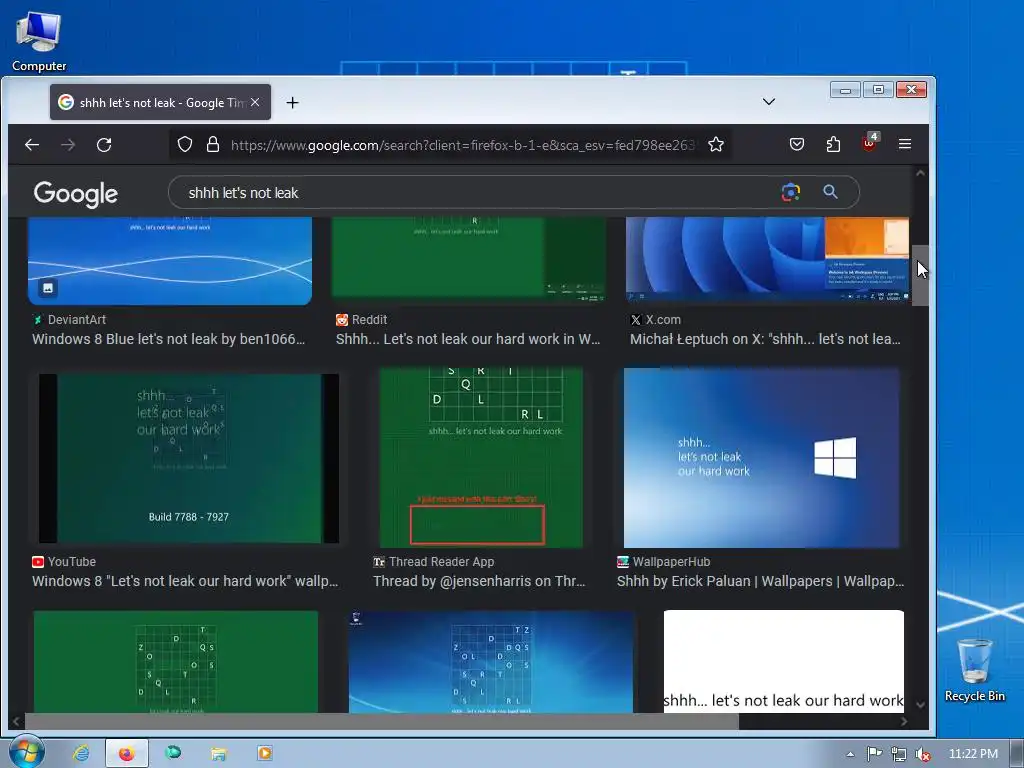Open the X.com blue bloom wallpaper thumbnail
The width and height of the screenshot is (1024, 768).
tap(767, 259)
